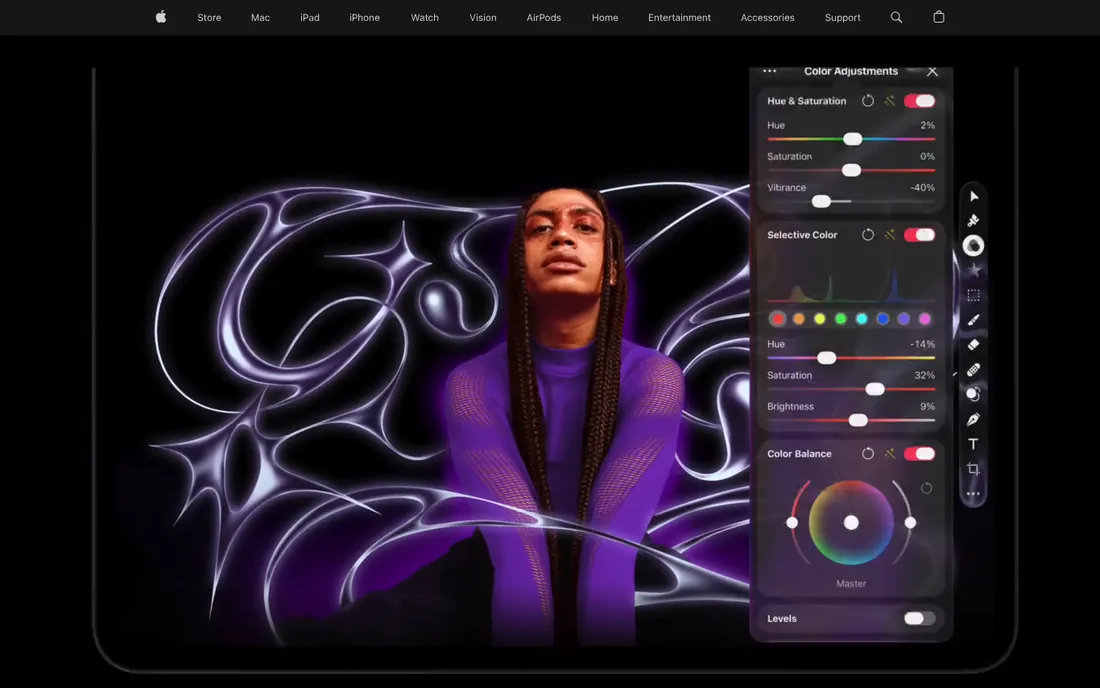Select the Crop tool
The height and width of the screenshot is (688, 1100).
click(x=974, y=468)
